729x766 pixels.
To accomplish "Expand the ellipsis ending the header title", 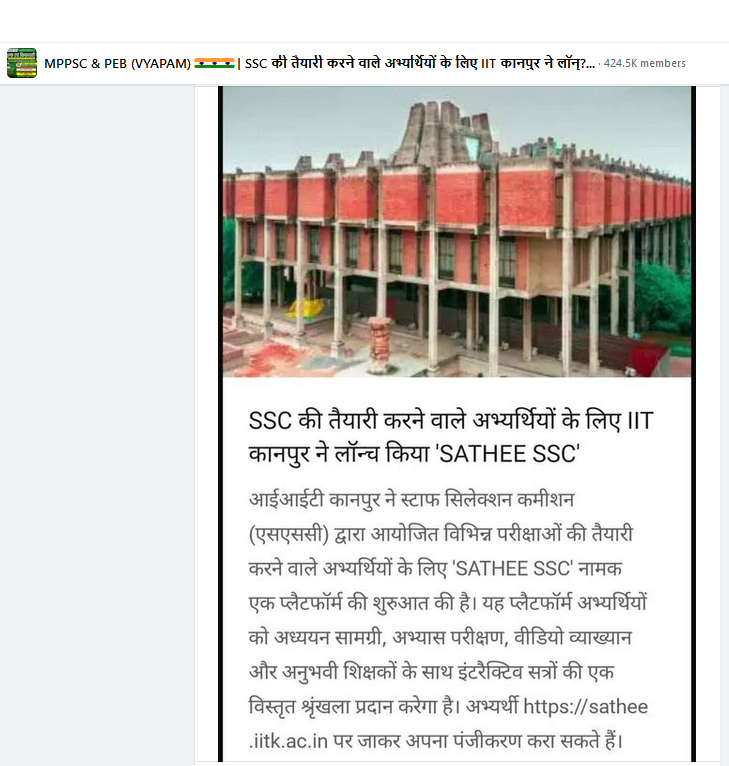I will (x=590, y=64).
